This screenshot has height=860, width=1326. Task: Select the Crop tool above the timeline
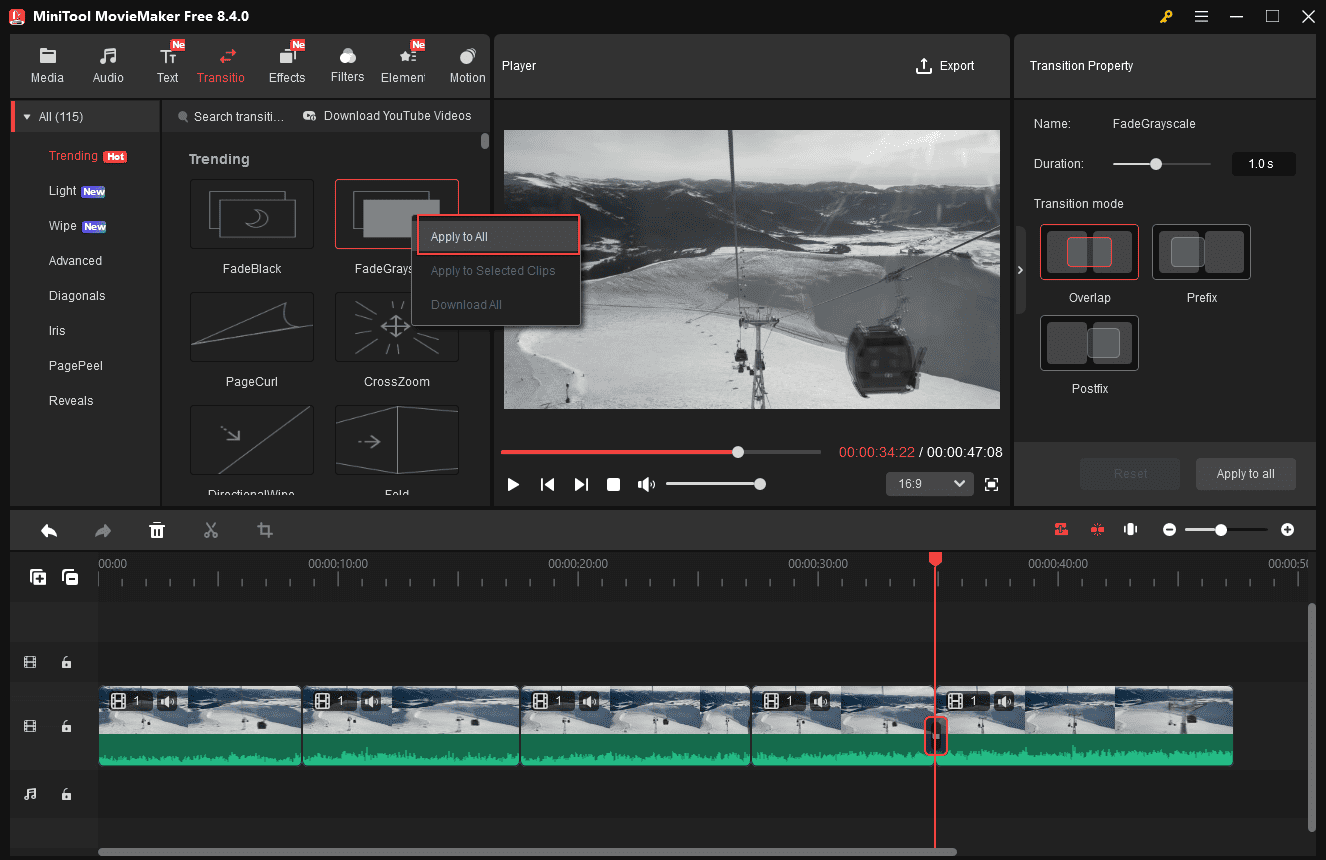pos(264,530)
